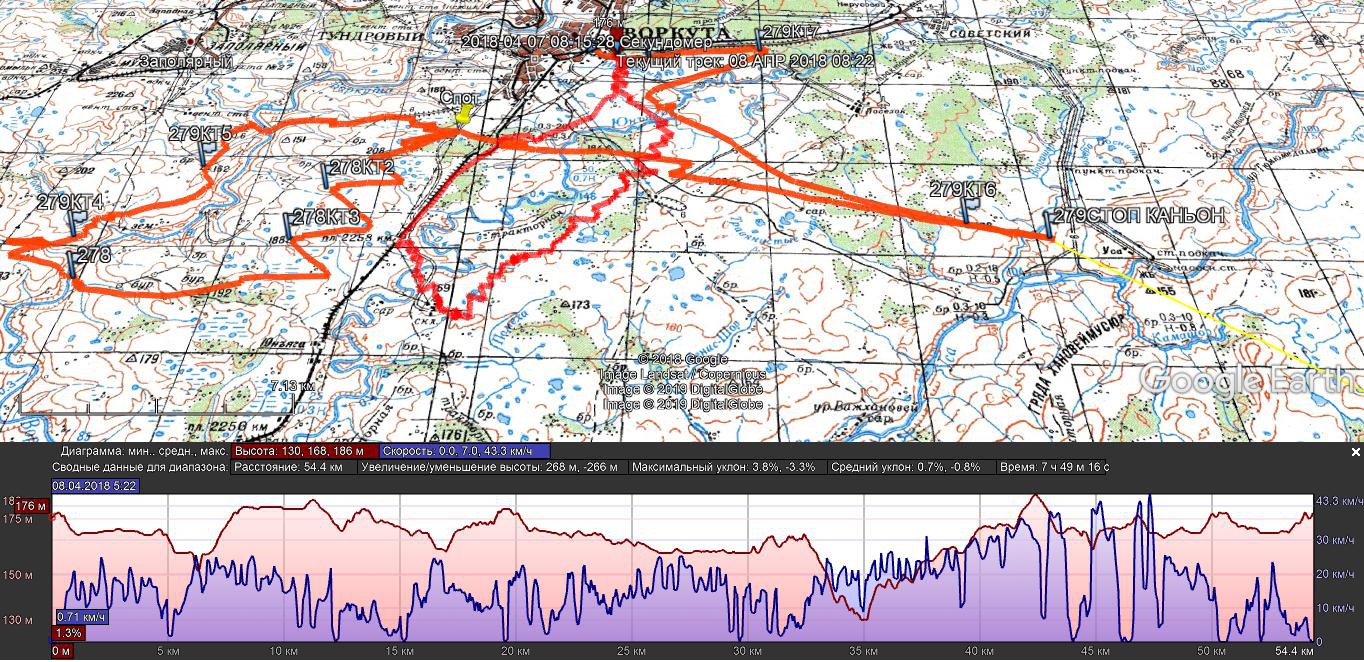Open the 279СТОП КАНЬОН flag placemark

tap(1047, 226)
